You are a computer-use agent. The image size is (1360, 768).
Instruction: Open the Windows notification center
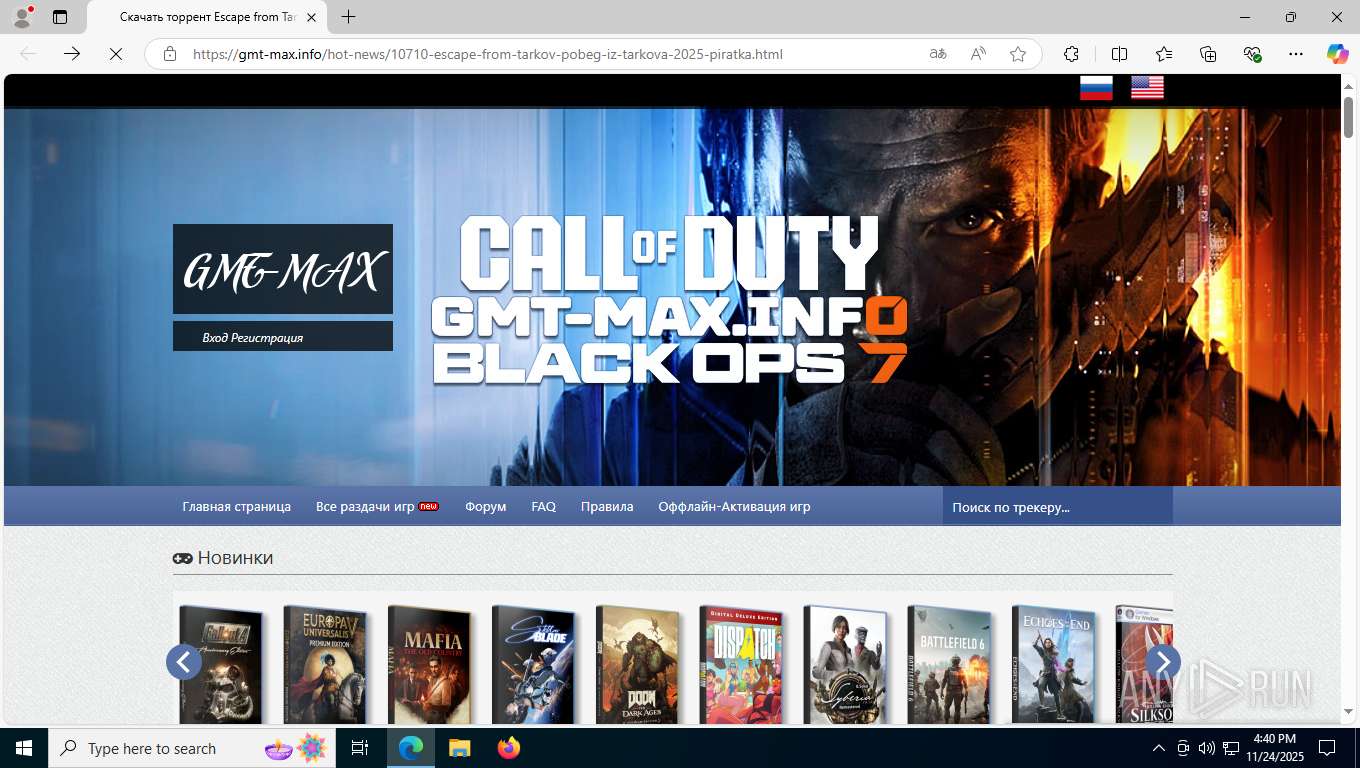pos(1327,748)
